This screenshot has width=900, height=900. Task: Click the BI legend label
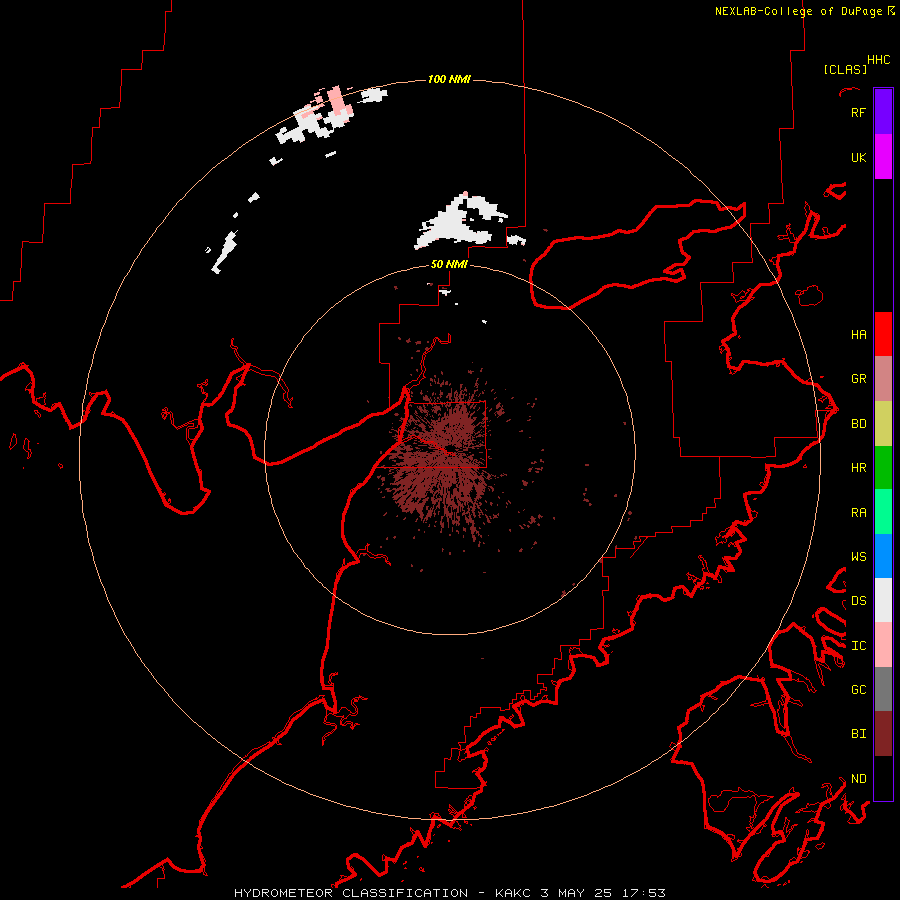(x=858, y=734)
